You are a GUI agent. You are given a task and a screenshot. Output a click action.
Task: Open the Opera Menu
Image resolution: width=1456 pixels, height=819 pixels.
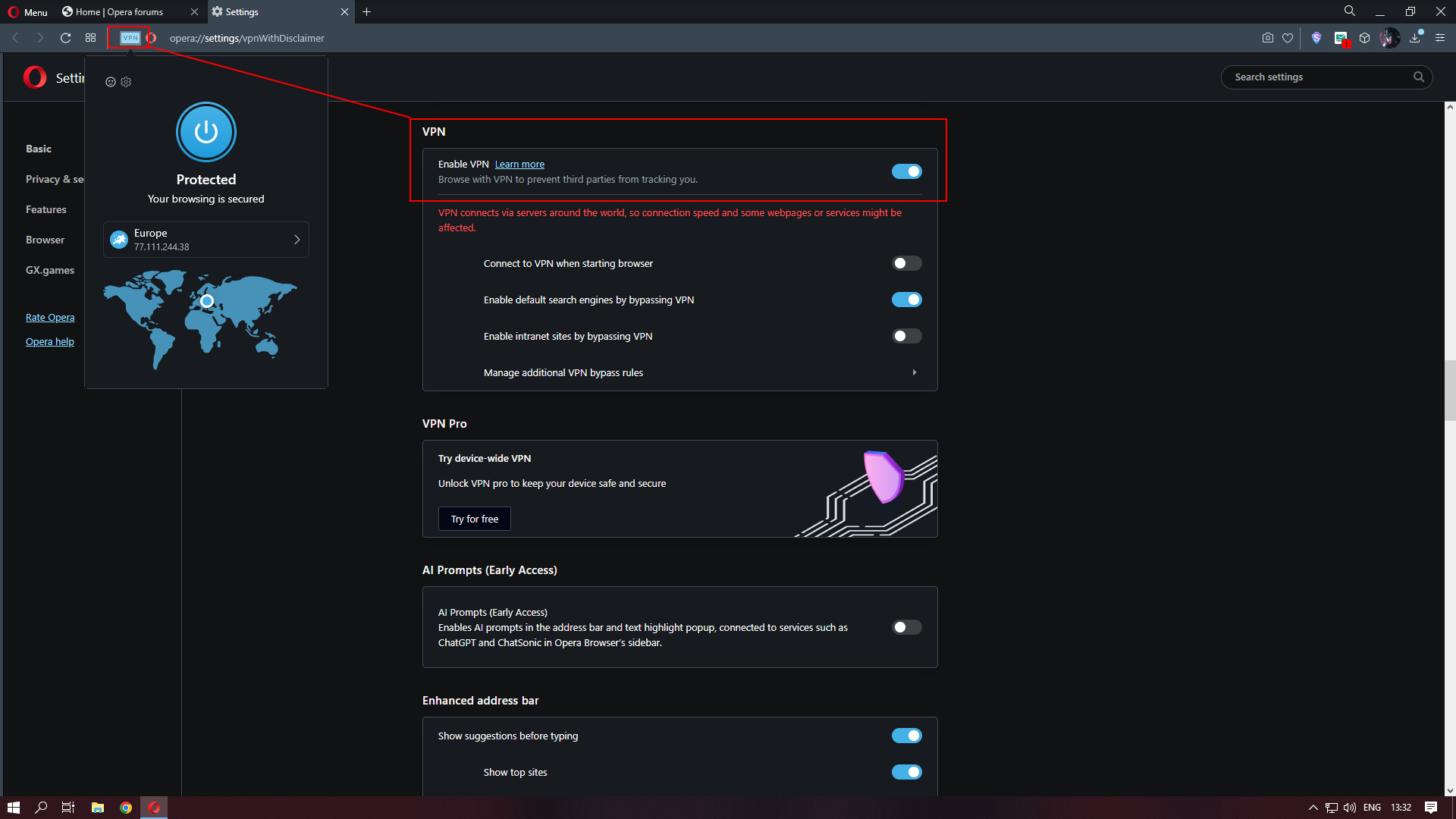pos(28,12)
